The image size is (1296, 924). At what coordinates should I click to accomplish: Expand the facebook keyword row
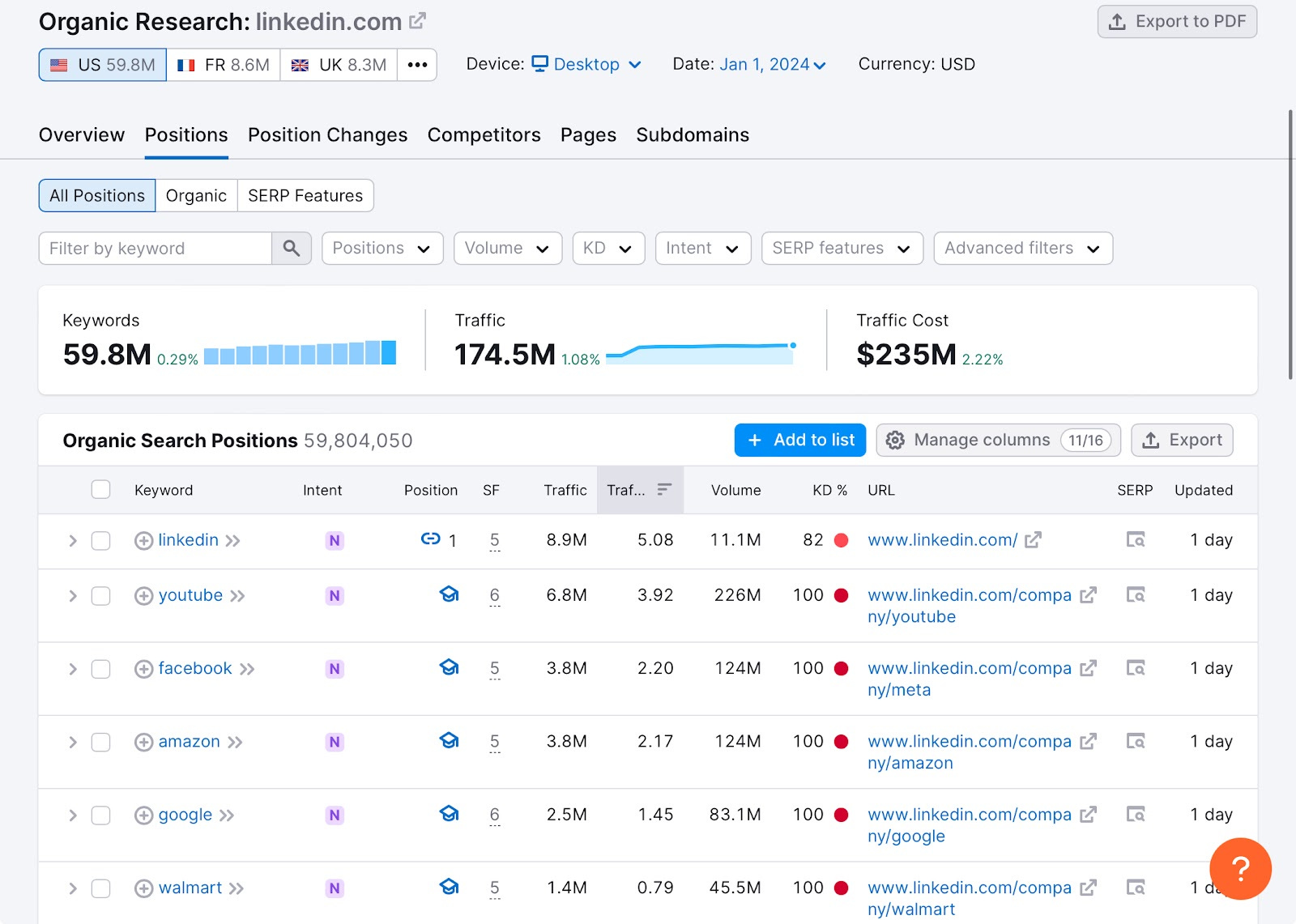pos(73,669)
